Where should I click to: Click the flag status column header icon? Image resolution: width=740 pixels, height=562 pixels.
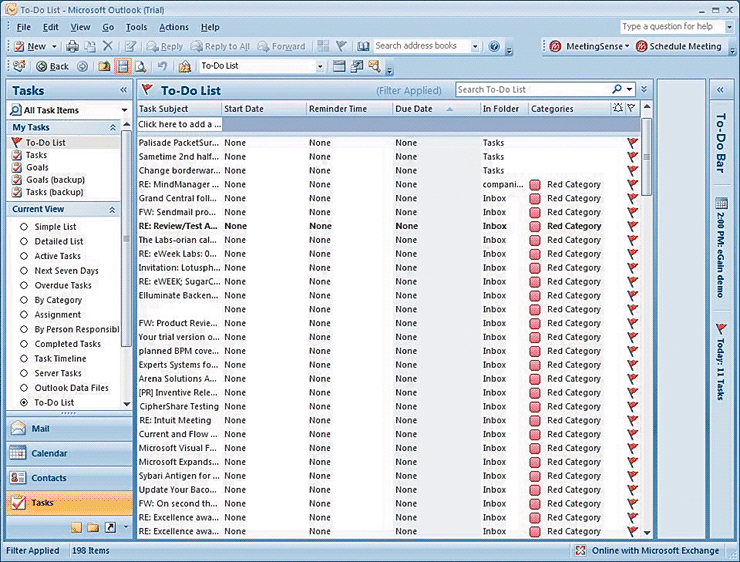click(631, 108)
